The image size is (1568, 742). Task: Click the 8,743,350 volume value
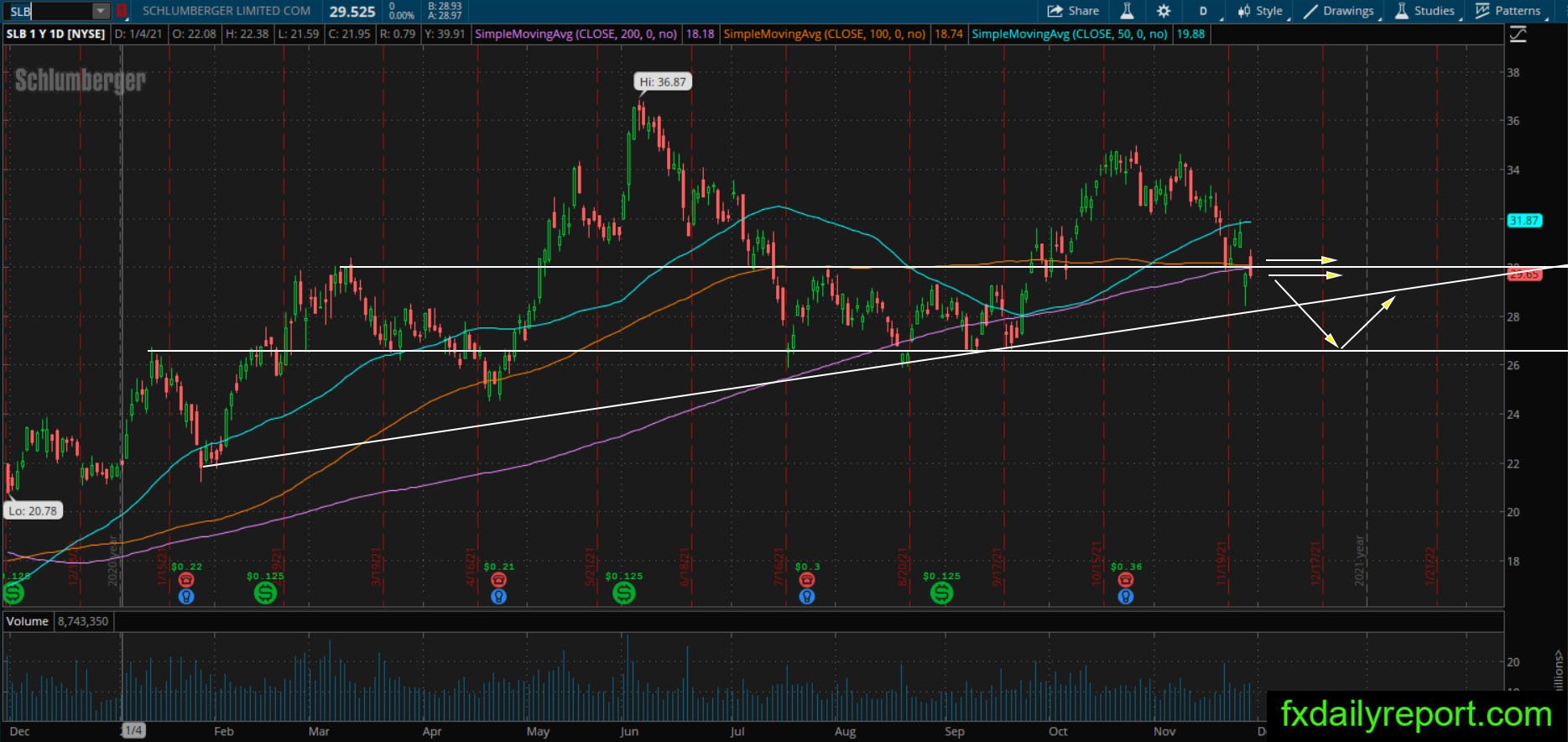coord(83,621)
